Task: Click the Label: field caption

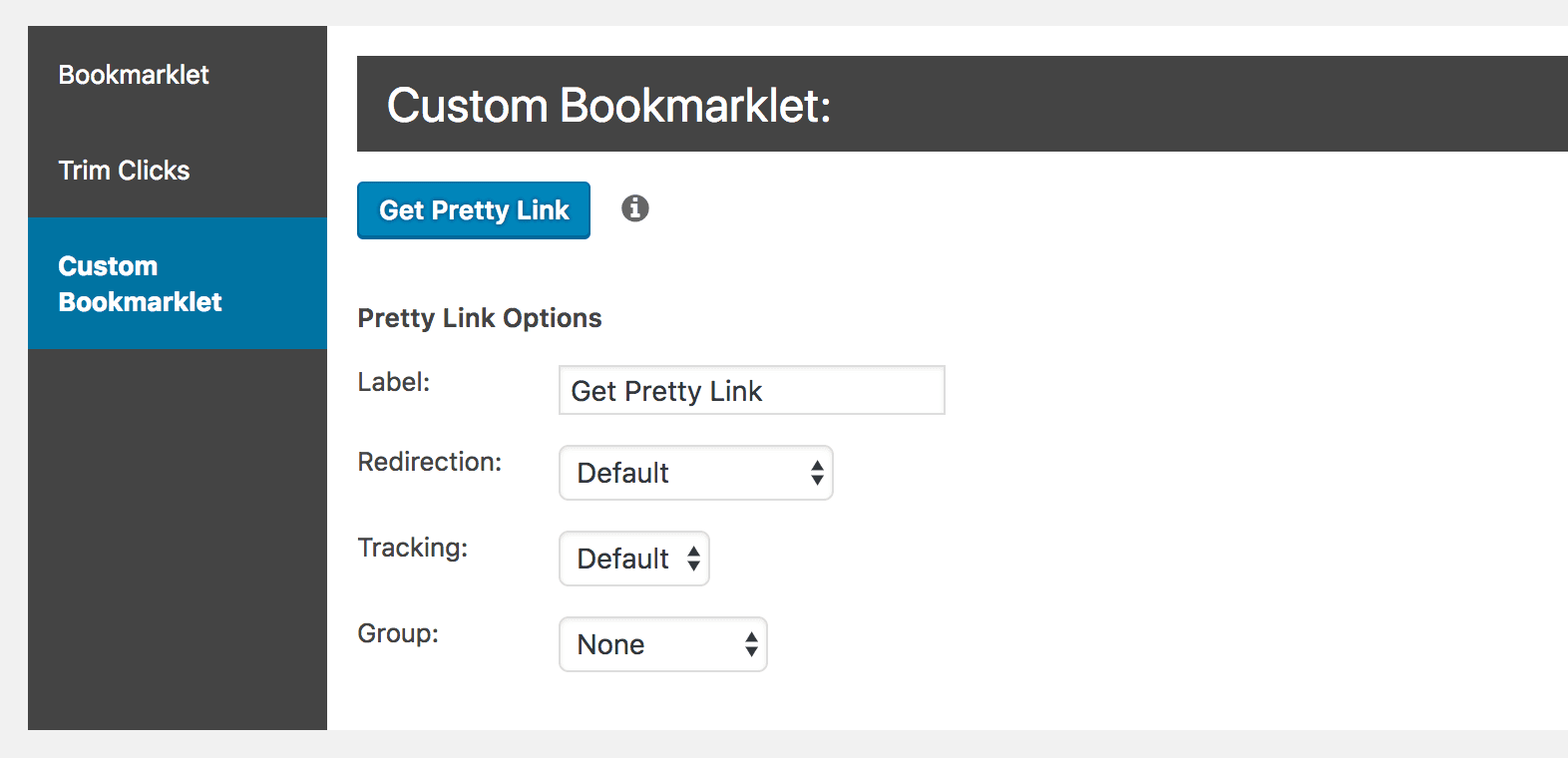Action: [x=394, y=382]
